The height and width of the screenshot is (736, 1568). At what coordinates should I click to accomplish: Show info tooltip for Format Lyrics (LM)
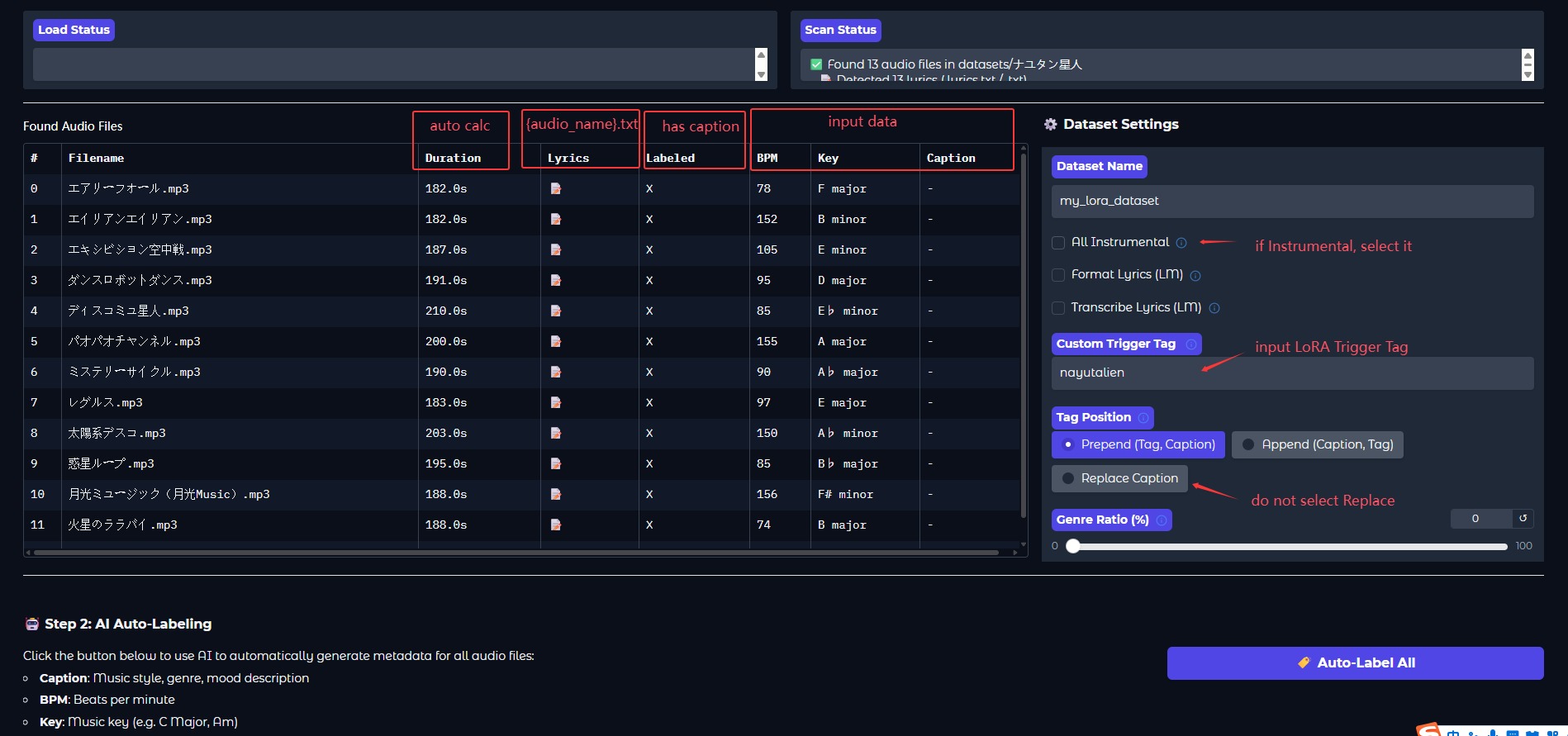pos(1195,276)
